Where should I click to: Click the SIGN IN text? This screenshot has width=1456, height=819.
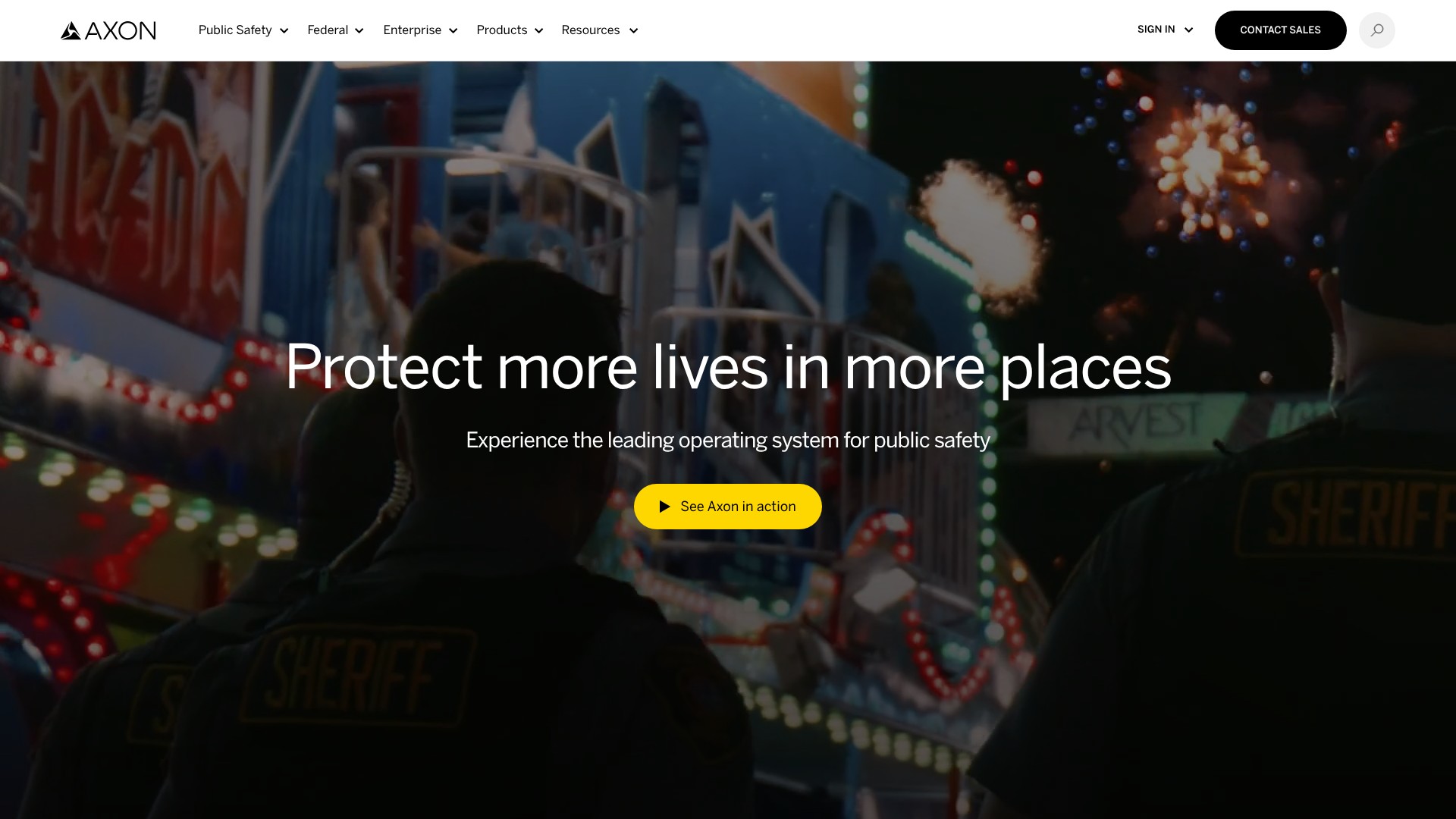pos(1156,30)
